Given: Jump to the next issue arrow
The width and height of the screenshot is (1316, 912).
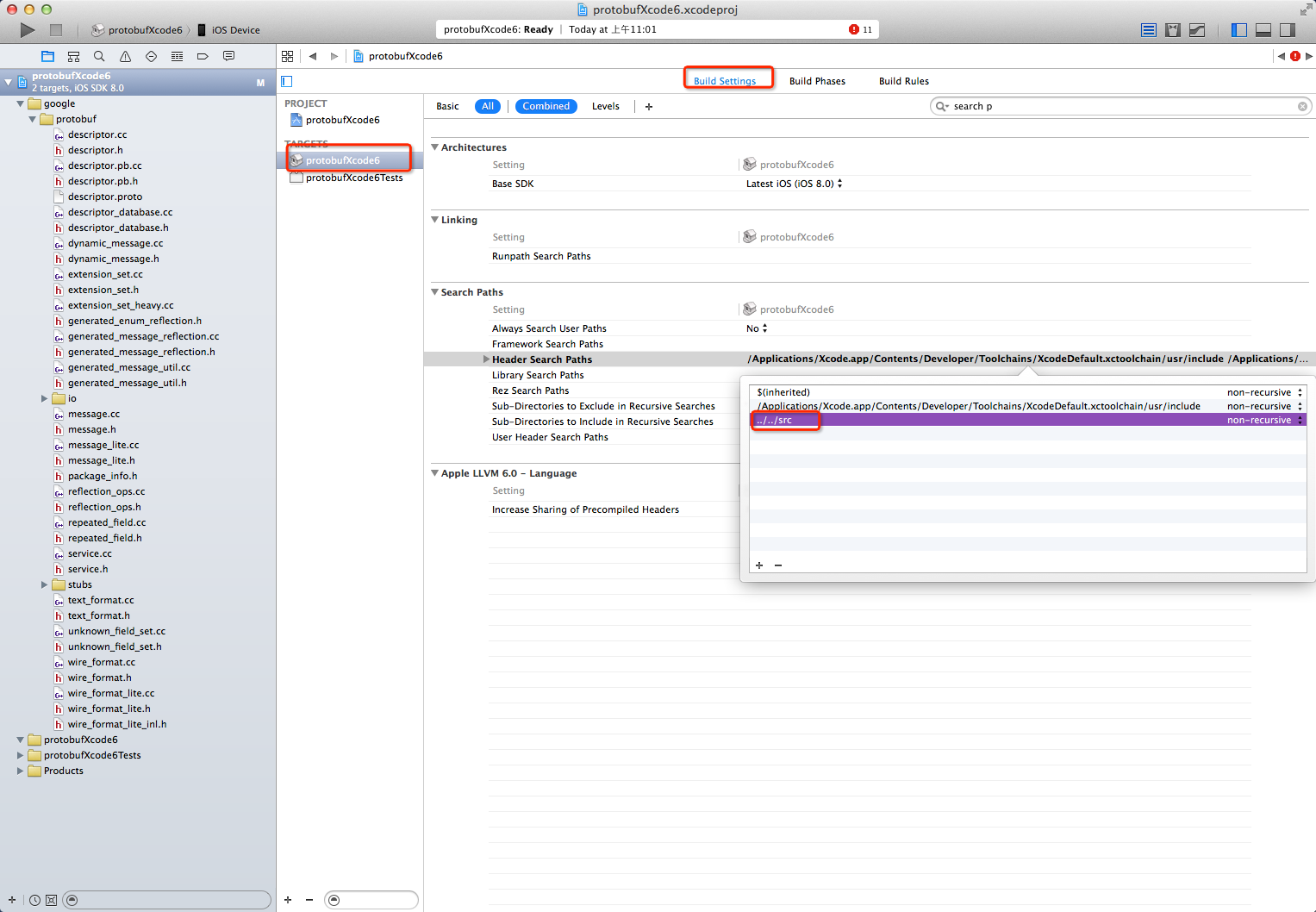Looking at the screenshot, I should coord(1309,56).
